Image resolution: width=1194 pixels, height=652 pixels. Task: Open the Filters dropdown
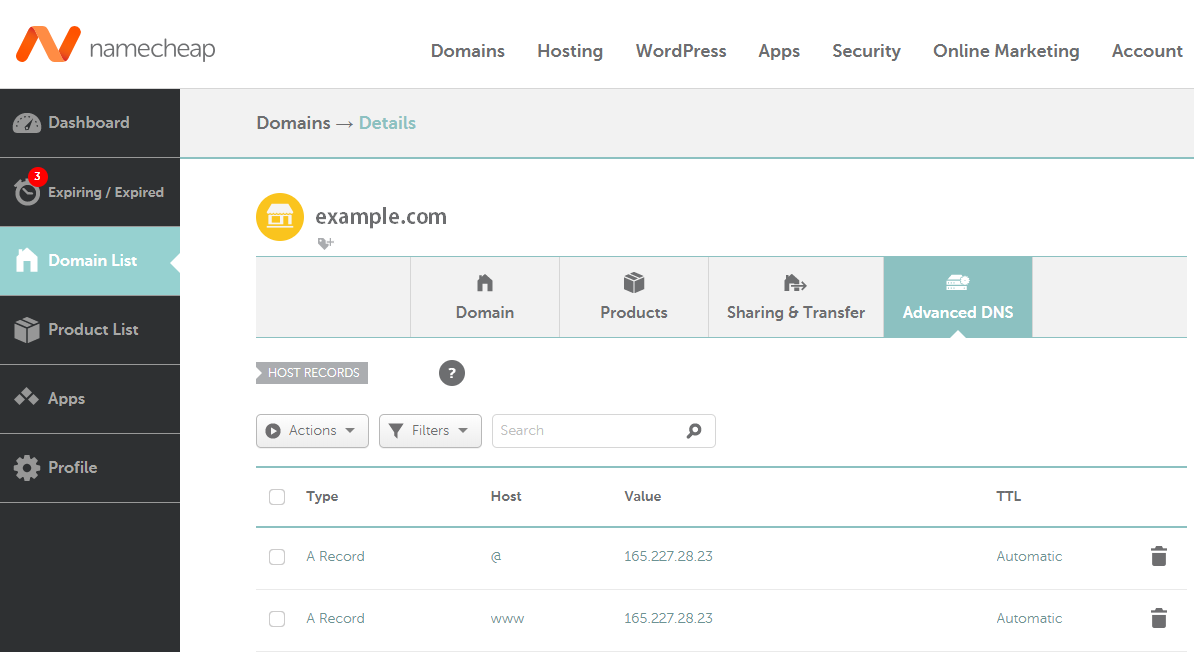[430, 430]
